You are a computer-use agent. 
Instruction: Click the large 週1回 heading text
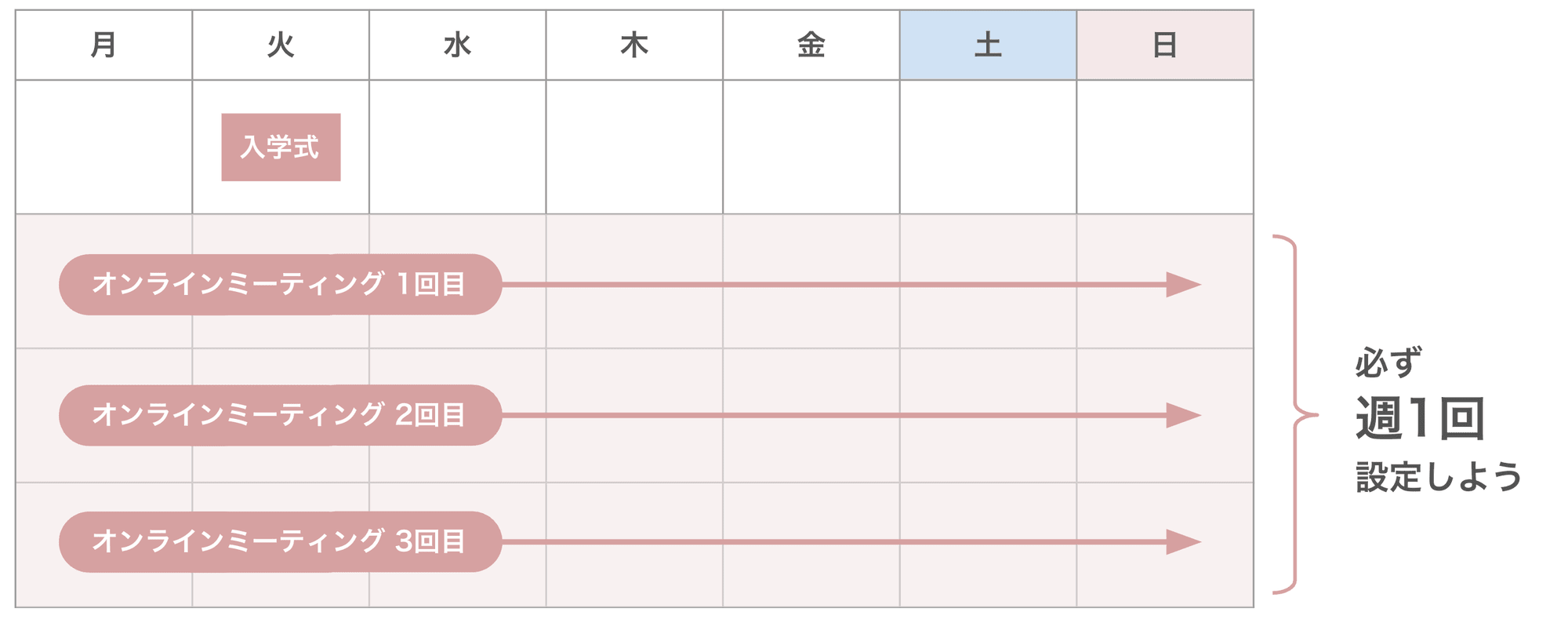pyautogui.click(x=1420, y=418)
